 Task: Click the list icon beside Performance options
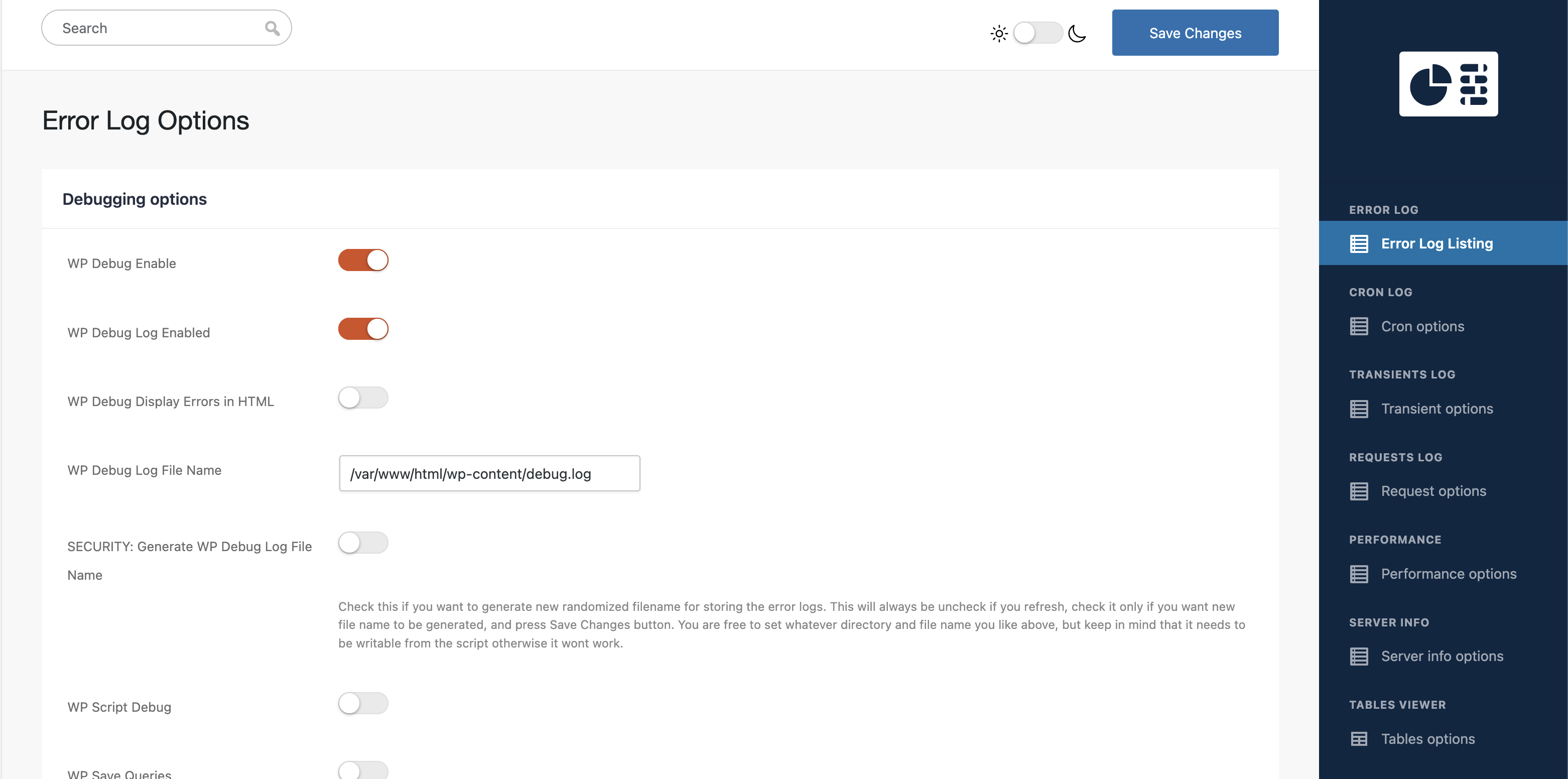[x=1358, y=573]
